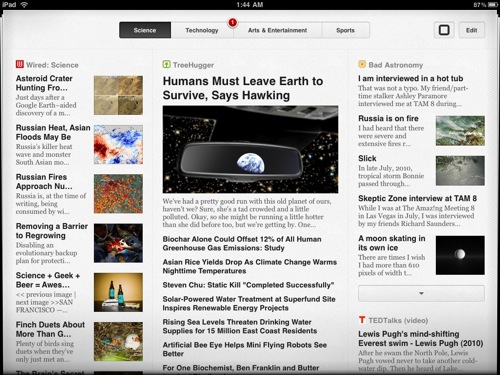Tap the square view icon button

[x=444, y=30]
